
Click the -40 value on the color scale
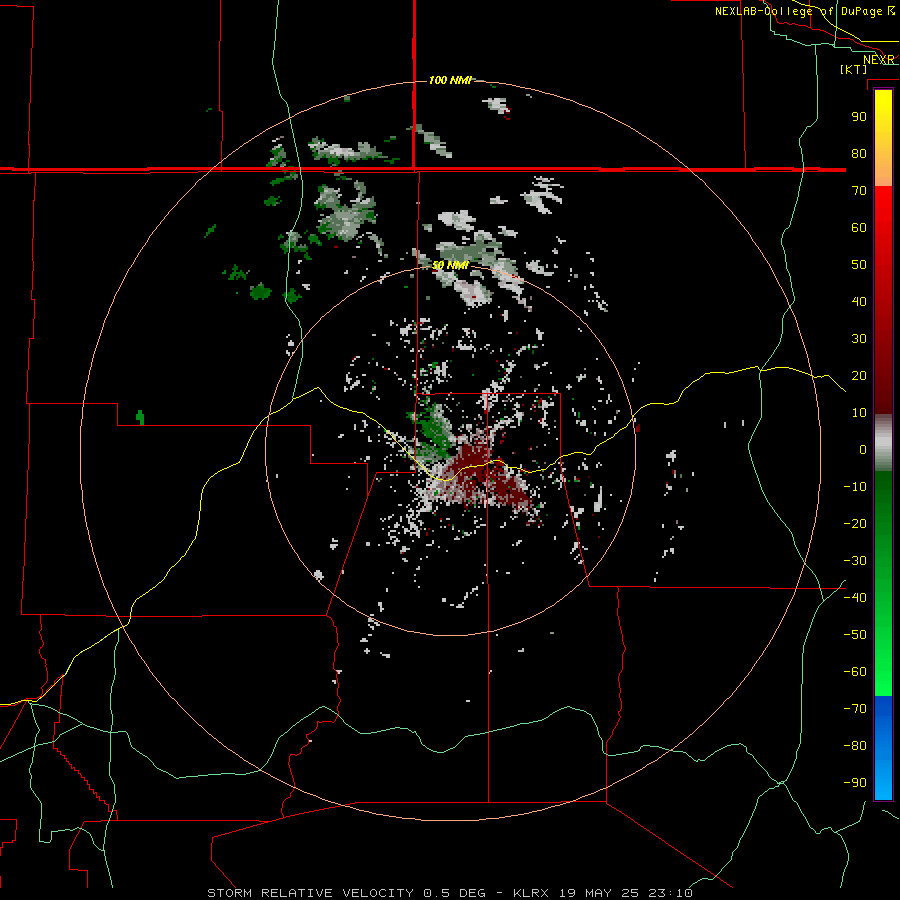point(855,598)
